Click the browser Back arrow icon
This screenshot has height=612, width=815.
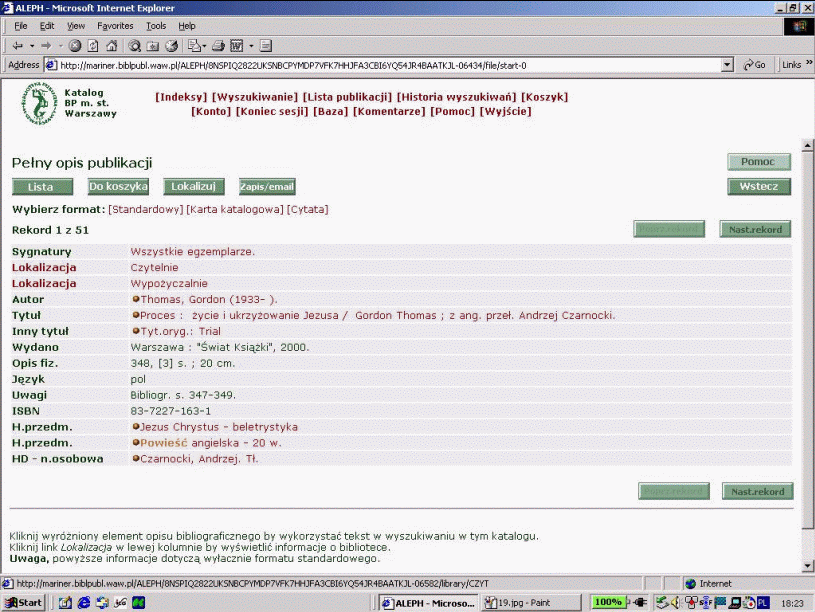coord(17,45)
